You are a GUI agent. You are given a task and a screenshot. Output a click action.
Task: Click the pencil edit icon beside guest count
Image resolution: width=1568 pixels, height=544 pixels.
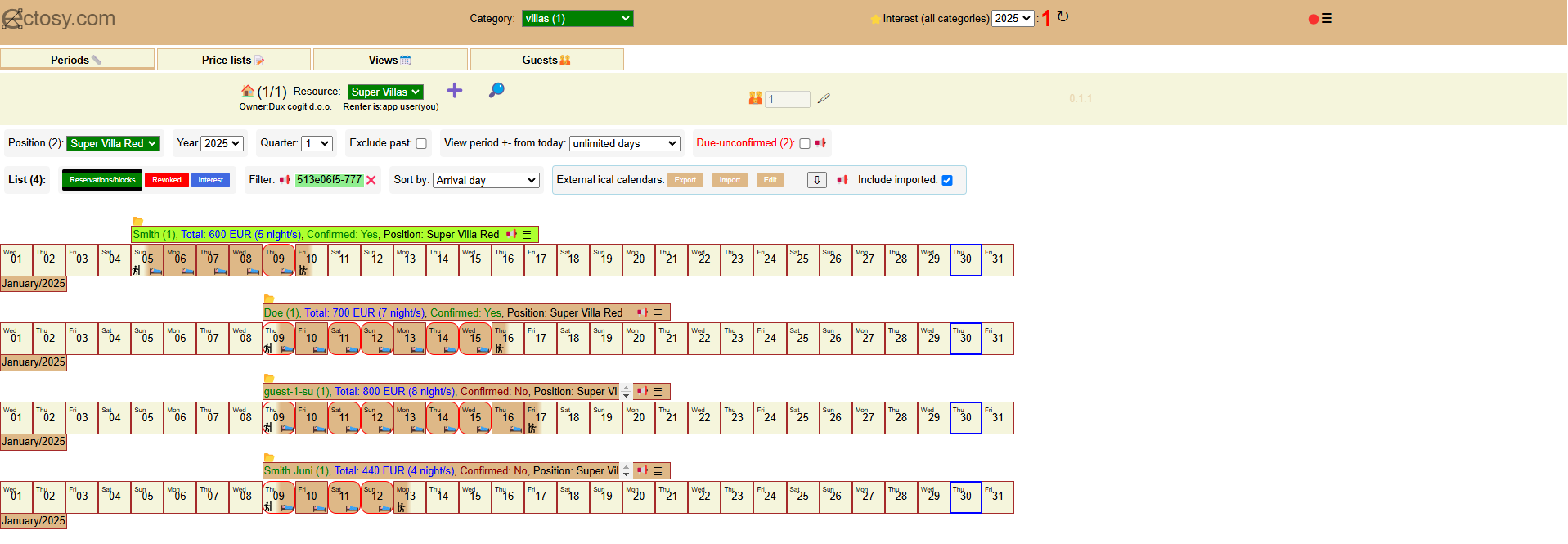click(x=824, y=98)
